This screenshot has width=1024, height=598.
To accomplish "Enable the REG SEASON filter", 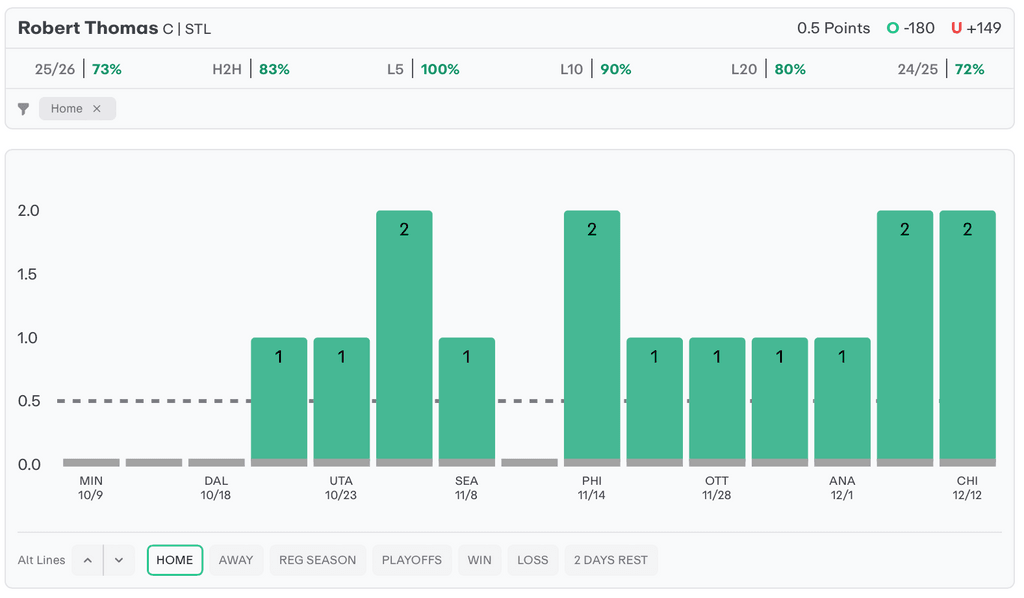I will (x=317, y=560).
